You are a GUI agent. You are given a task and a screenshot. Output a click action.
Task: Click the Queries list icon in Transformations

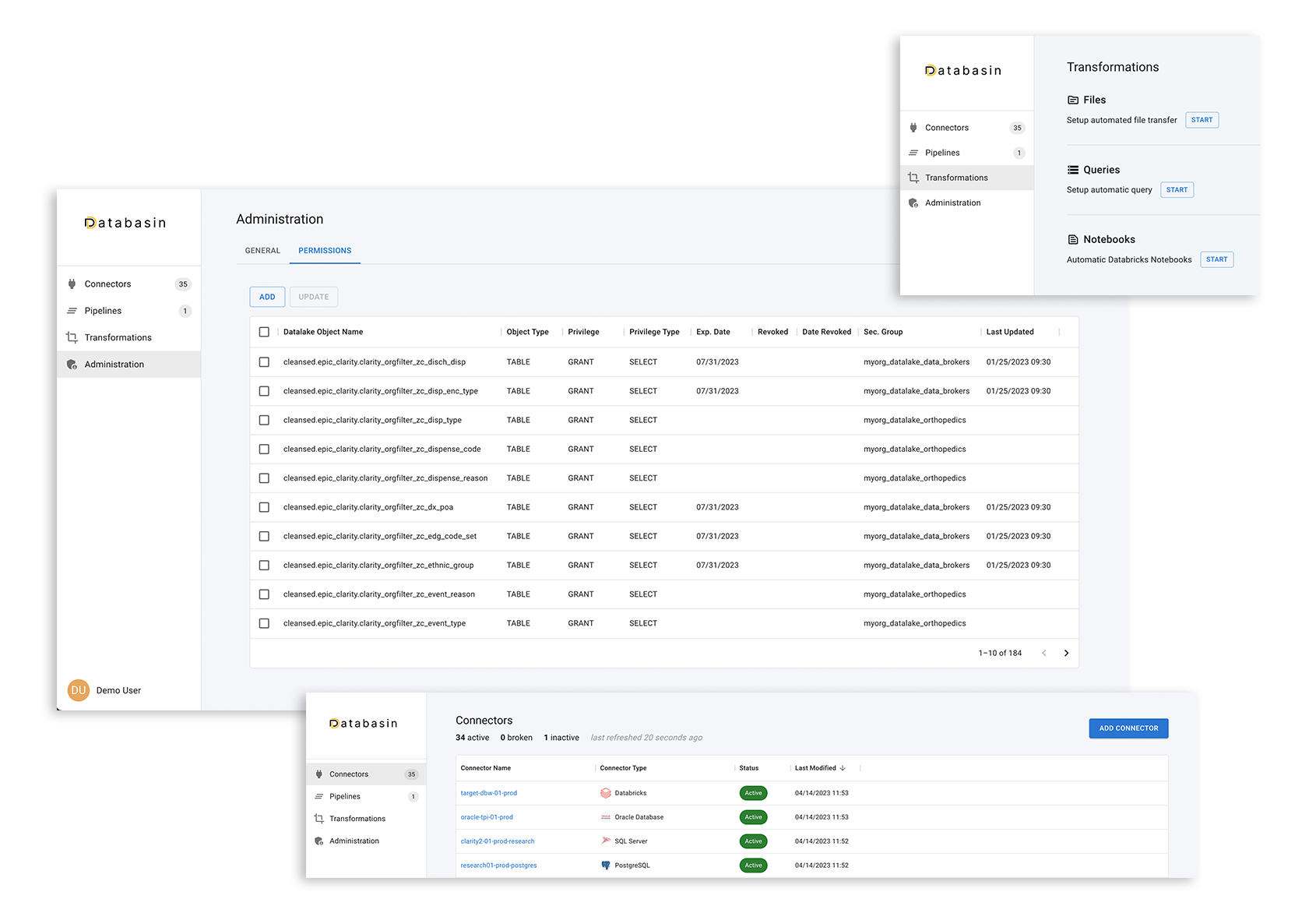click(1073, 170)
